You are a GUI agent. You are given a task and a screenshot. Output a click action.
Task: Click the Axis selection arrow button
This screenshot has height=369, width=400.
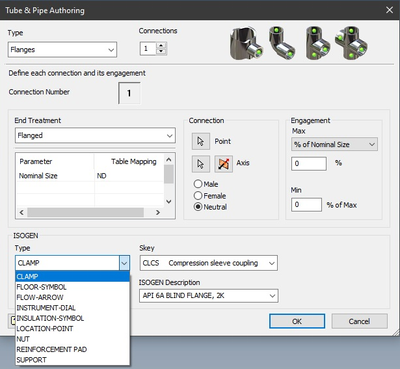click(x=201, y=164)
